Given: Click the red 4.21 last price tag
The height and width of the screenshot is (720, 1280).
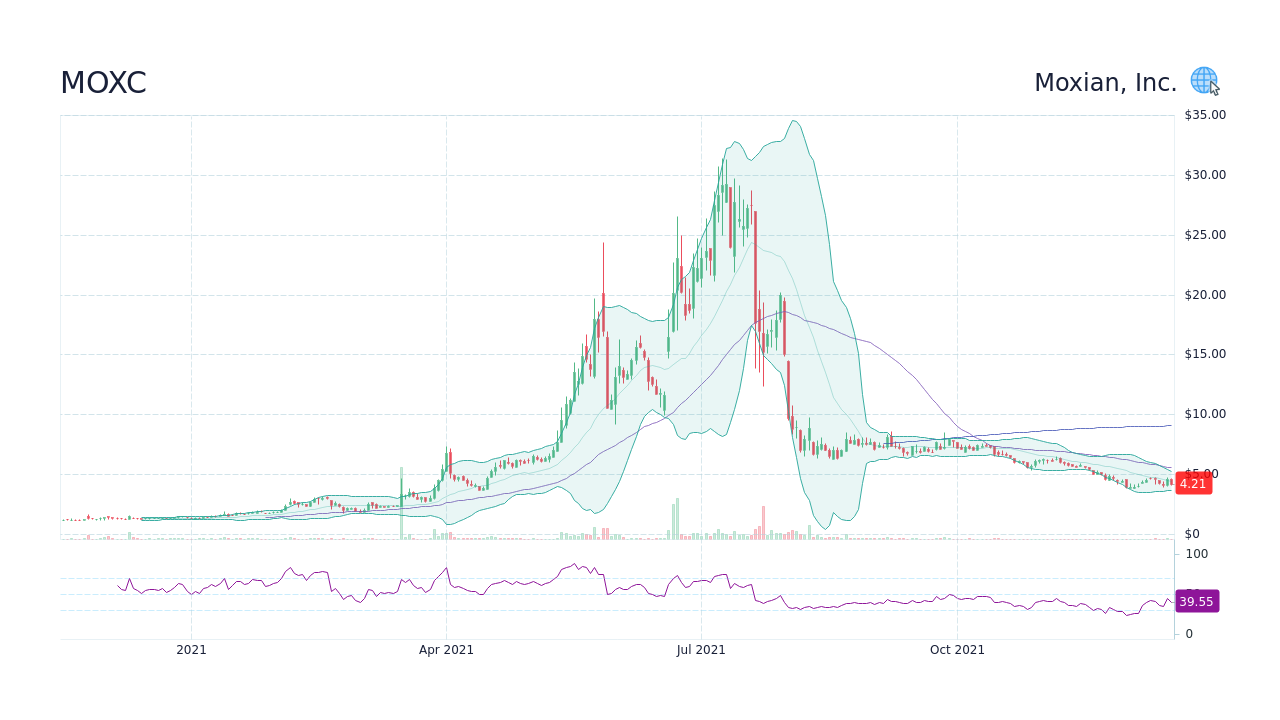Looking at the screenshot, I should (x=1193, y=484).
